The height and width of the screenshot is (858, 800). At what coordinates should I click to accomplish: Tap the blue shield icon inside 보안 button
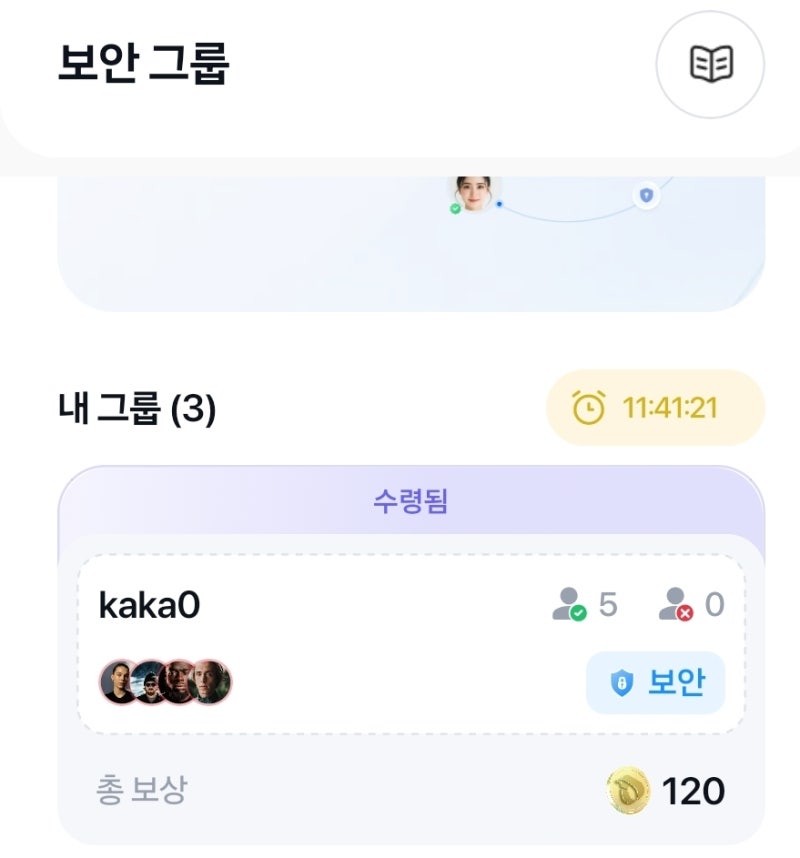coord(621,683)
